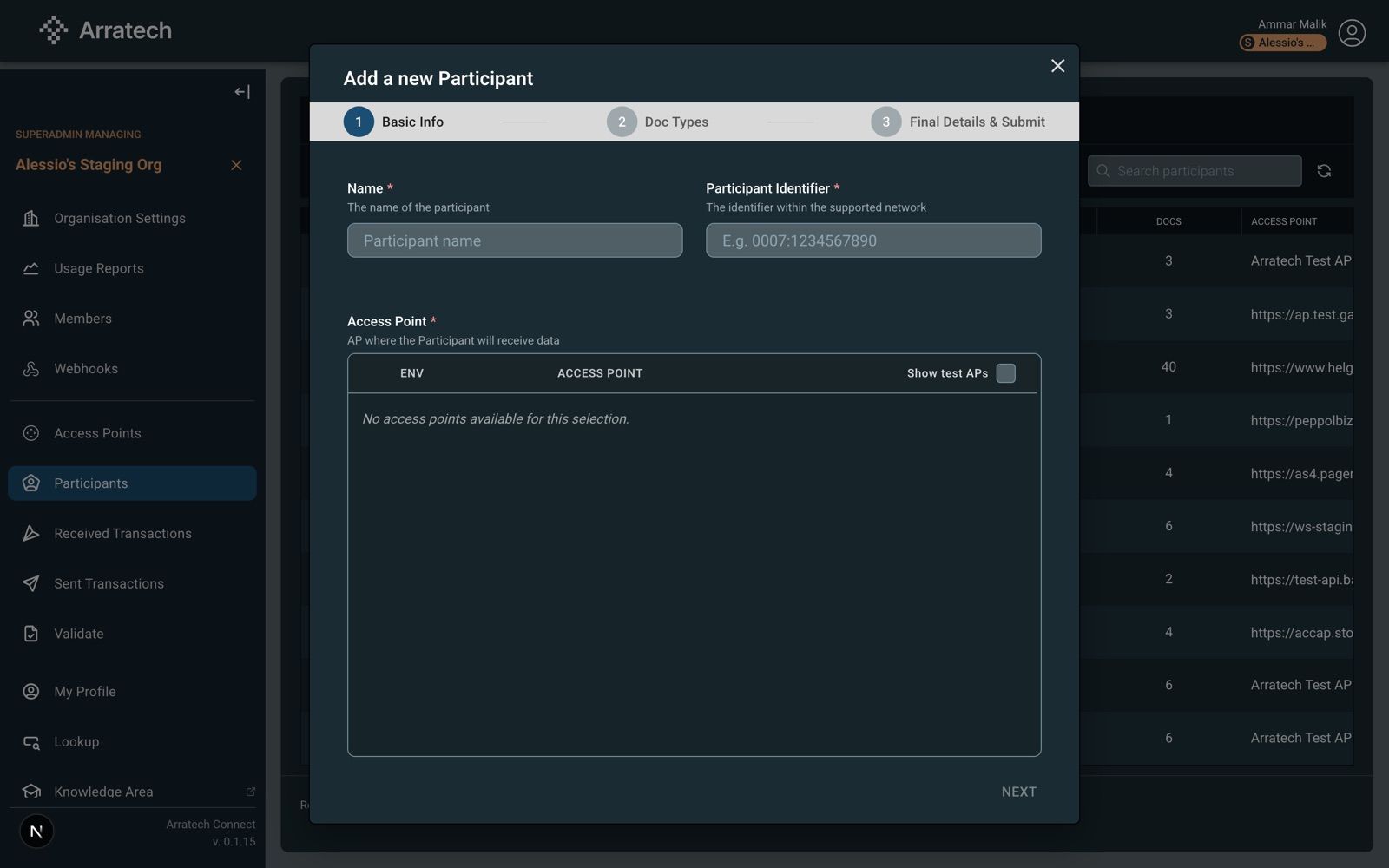1389x868 pixels.
Task: Open My Profile page
Action: point(132,692)
